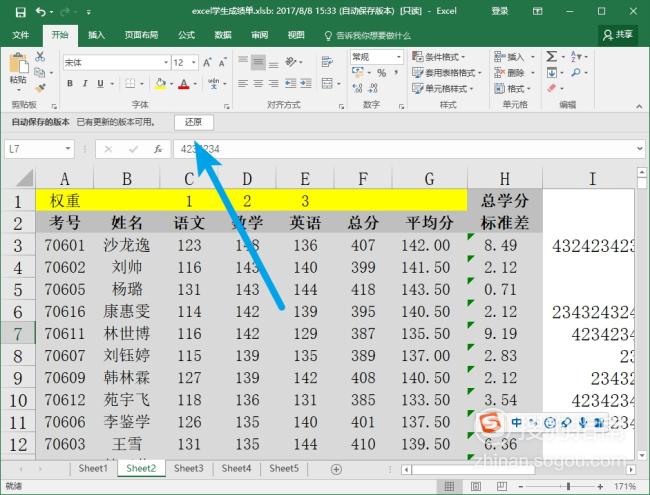Click the zoom slider handle
The height and width of the screenshot is (495, 650).
(568, 486)
